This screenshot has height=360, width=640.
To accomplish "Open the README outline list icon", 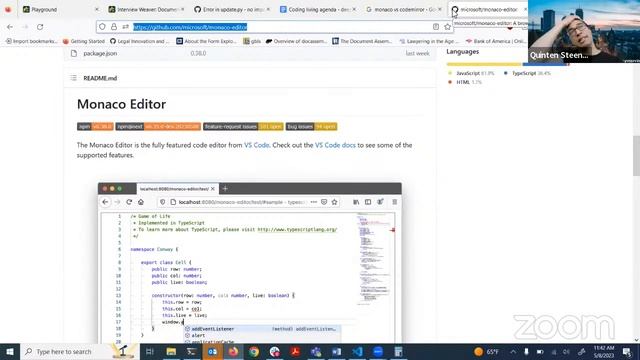I will pos(73,78).
